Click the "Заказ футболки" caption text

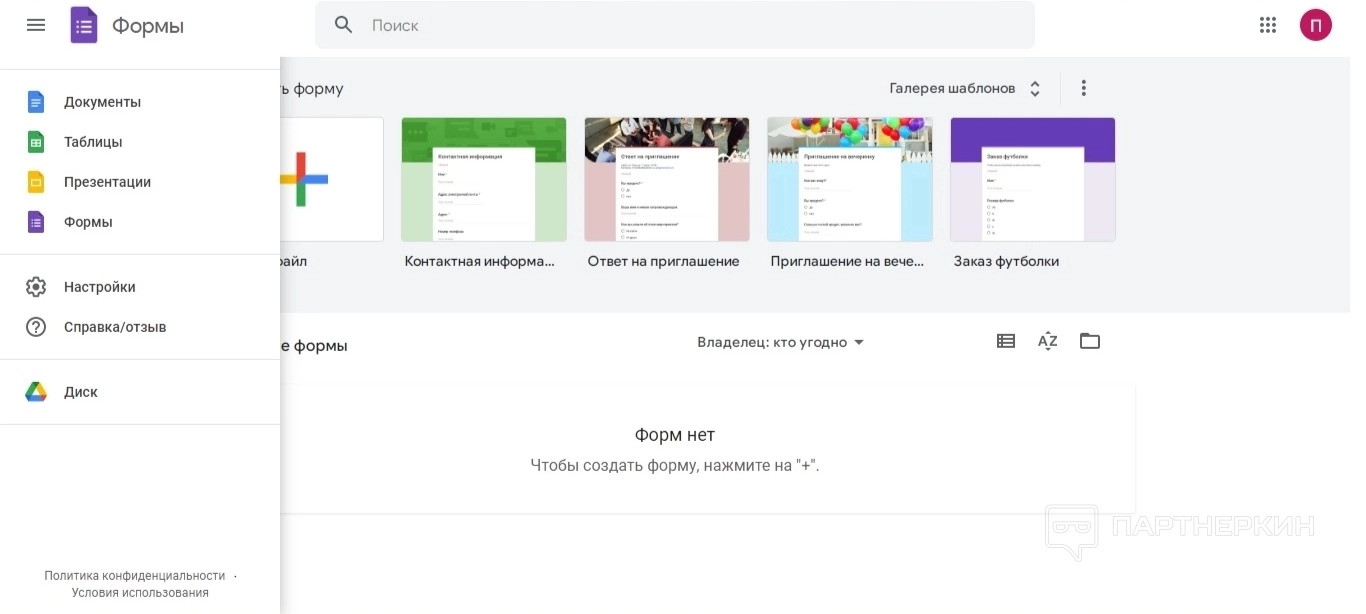(1006, 261)
